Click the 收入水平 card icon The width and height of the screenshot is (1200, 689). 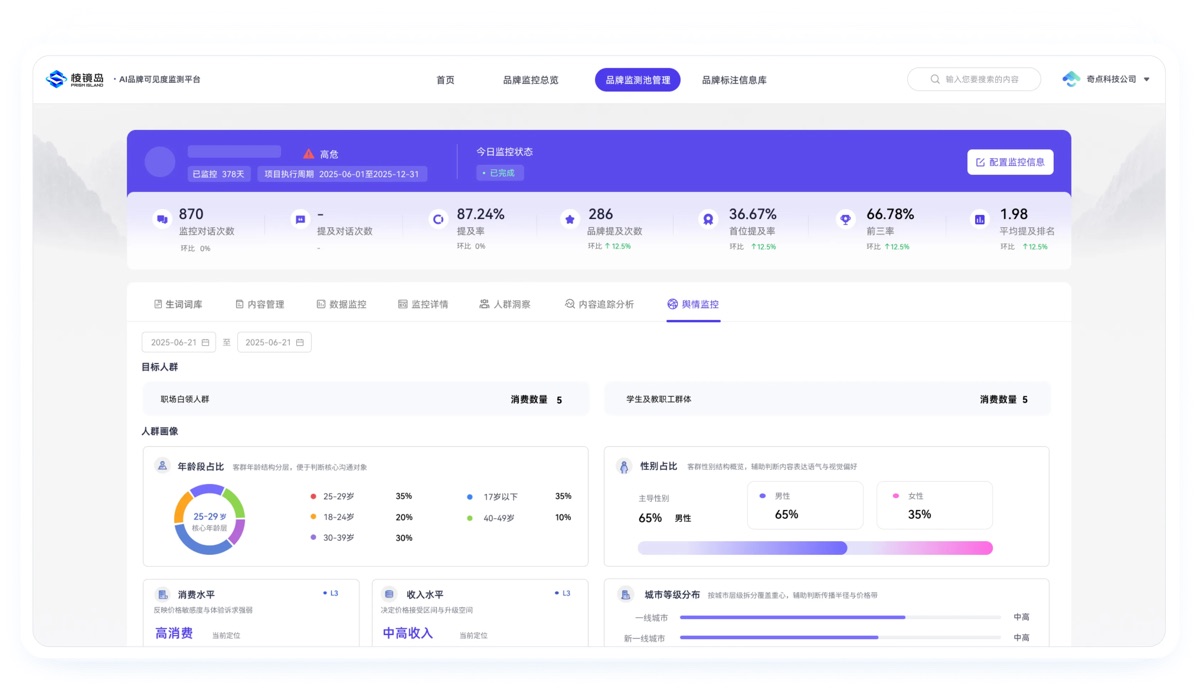click(x=390, y=594)
